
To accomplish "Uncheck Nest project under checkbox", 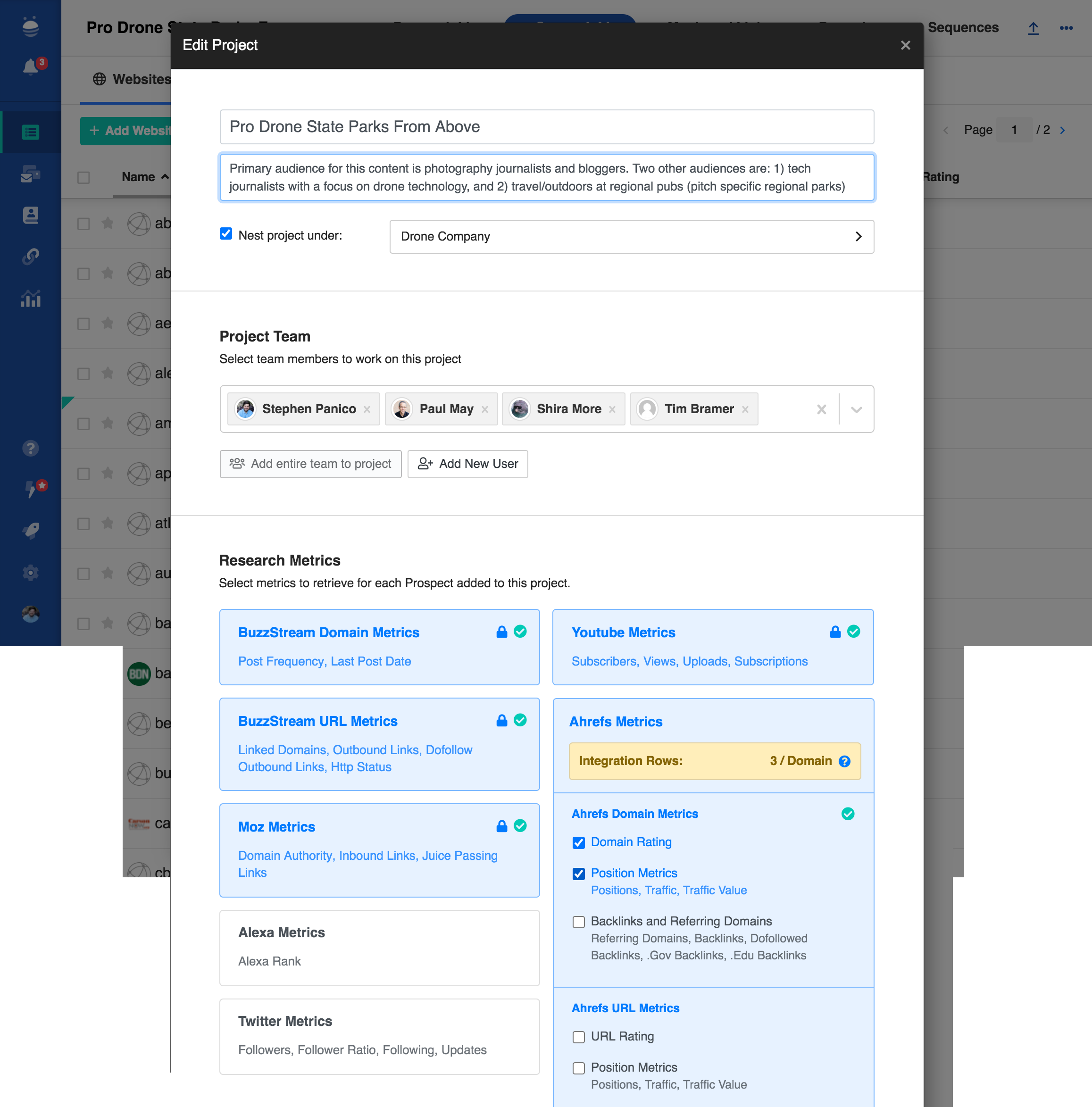I will (x=226, y=234).
